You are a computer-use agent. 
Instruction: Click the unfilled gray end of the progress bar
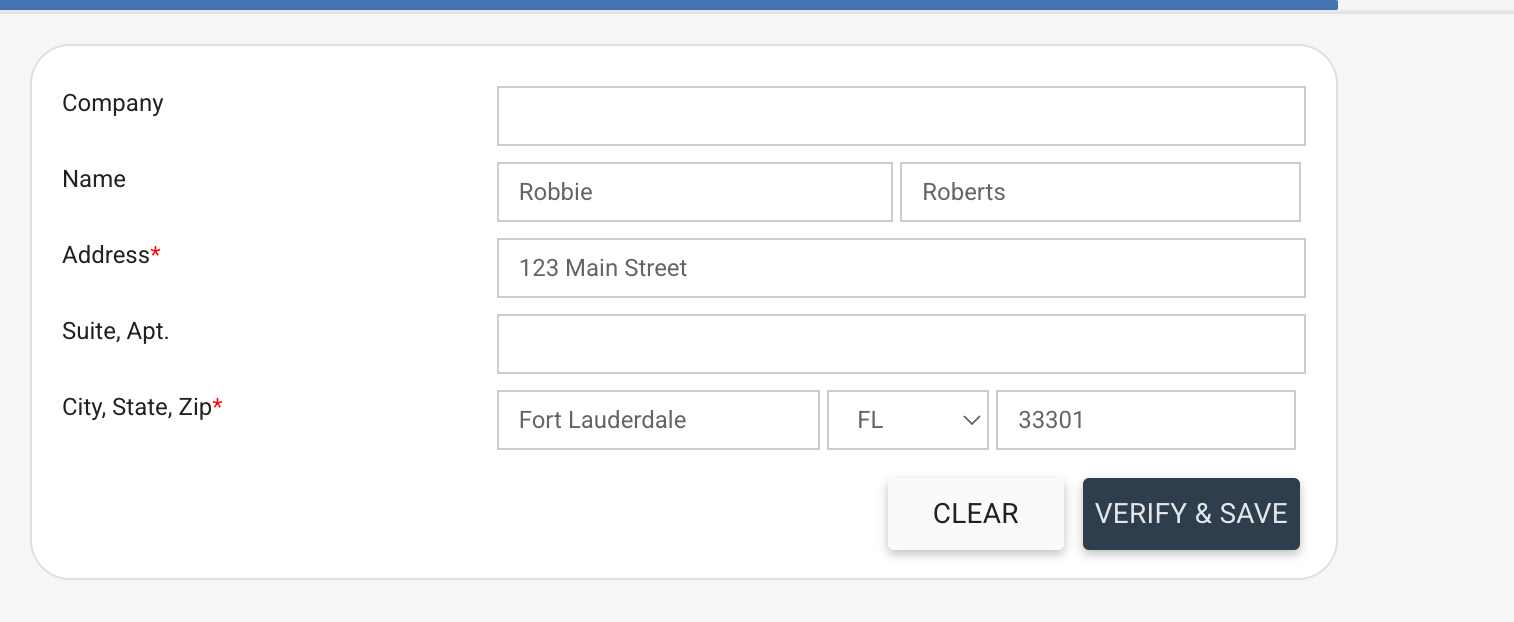[1425, 6]
